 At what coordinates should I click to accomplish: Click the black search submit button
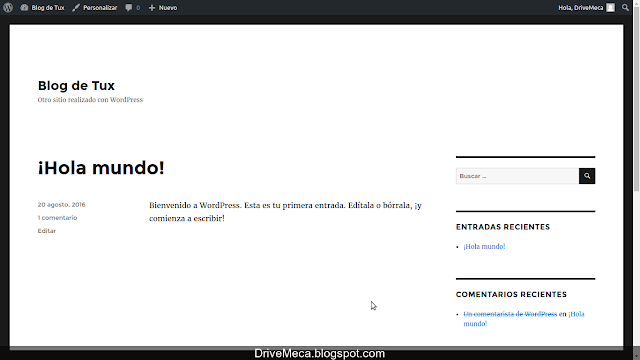pyautogui.click(x=587, y=176)
